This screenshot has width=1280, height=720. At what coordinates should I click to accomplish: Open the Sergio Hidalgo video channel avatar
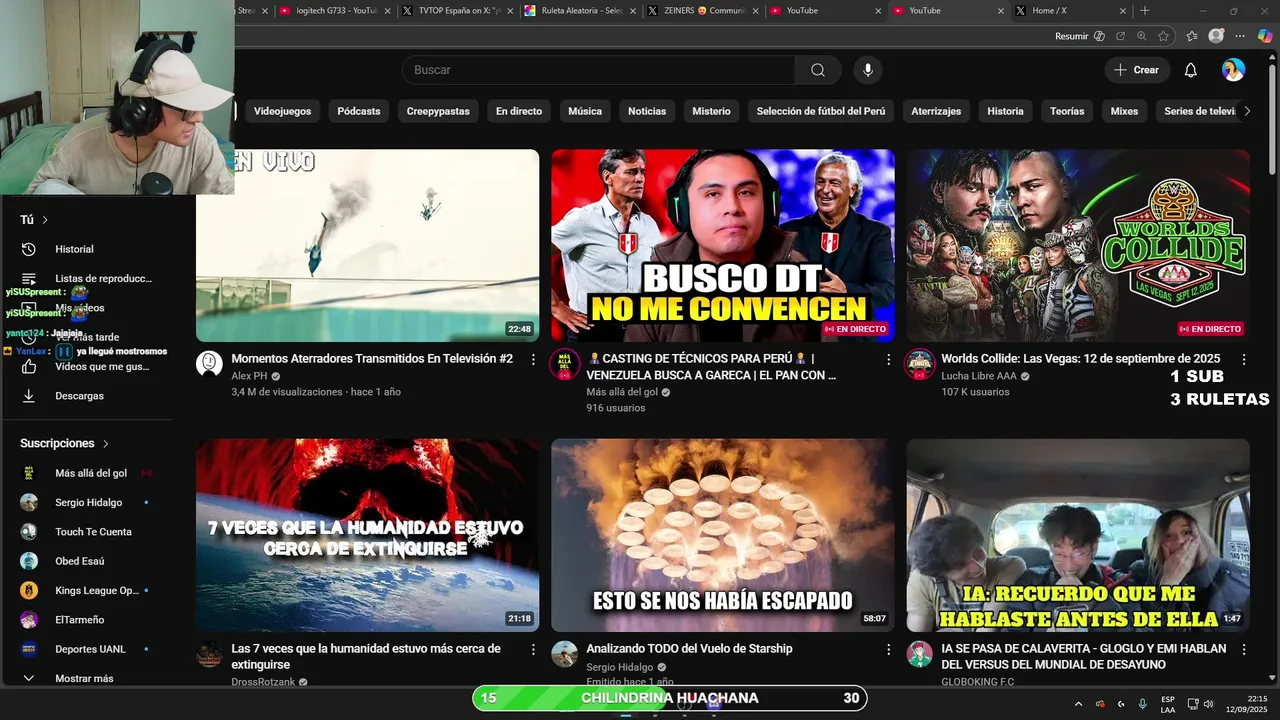coord(564,654)
